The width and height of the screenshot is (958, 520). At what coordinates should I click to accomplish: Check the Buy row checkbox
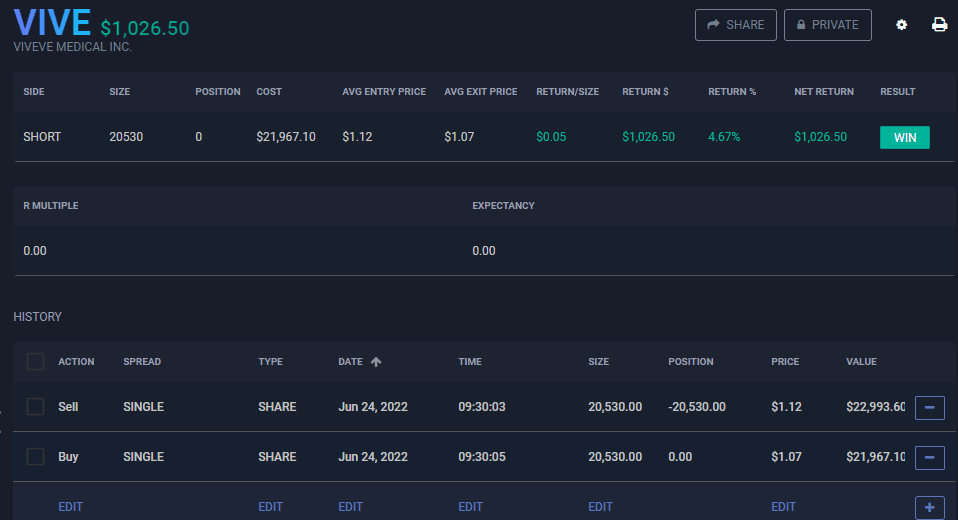tap(36, 457)
